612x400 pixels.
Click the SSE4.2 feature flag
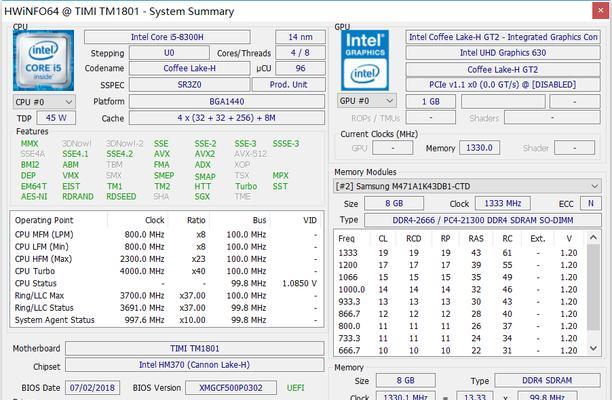[x=120, y=154]
